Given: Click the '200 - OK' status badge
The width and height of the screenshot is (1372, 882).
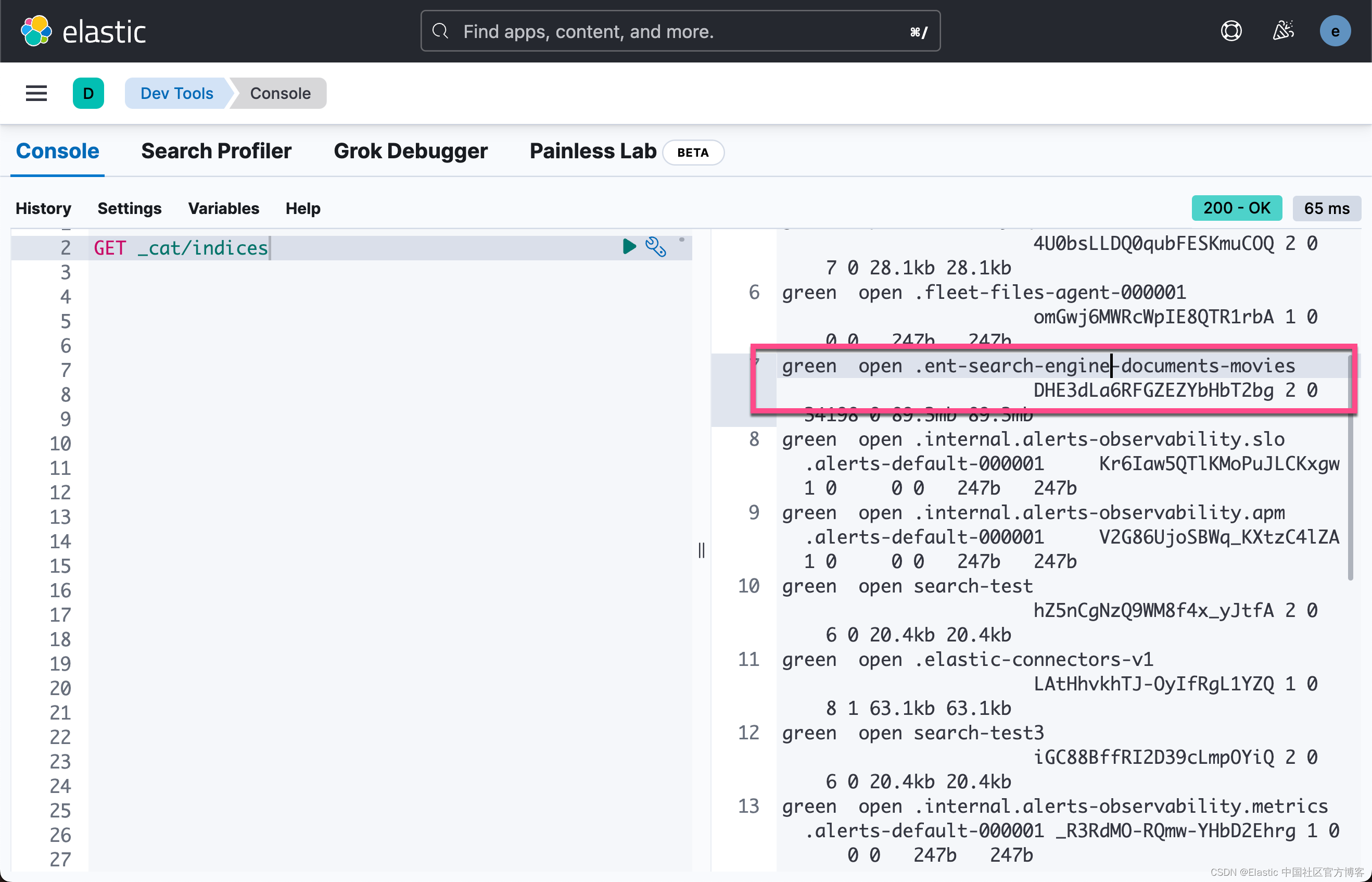Looking at the screenshot, I should point(1236,208).
